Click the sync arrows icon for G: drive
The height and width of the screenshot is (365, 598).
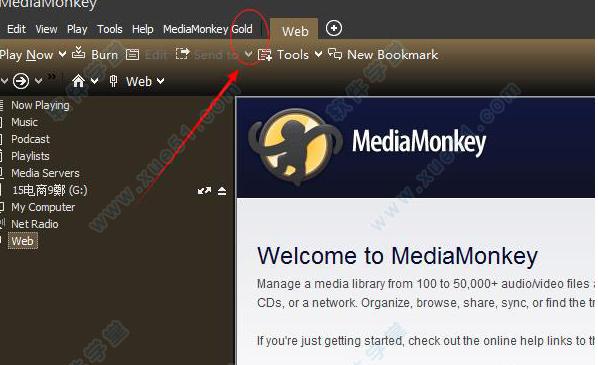[x=204, y=190]
